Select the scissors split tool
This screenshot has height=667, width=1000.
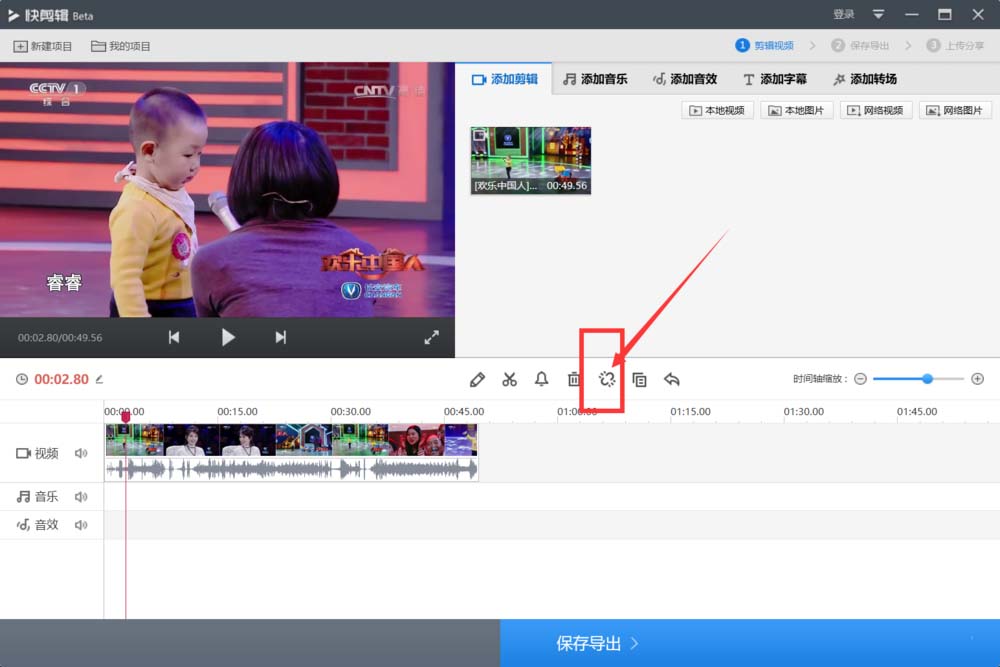[x=510, y=379]
